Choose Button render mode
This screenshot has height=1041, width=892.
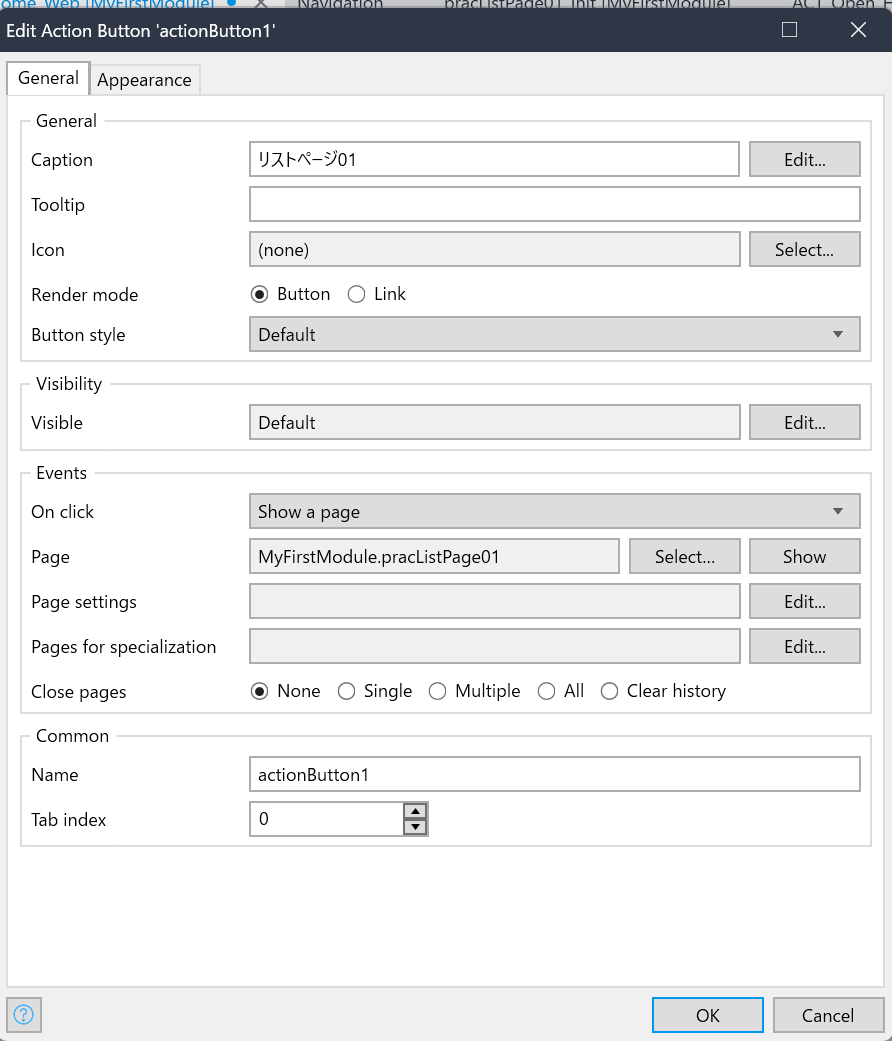(260, 294)
